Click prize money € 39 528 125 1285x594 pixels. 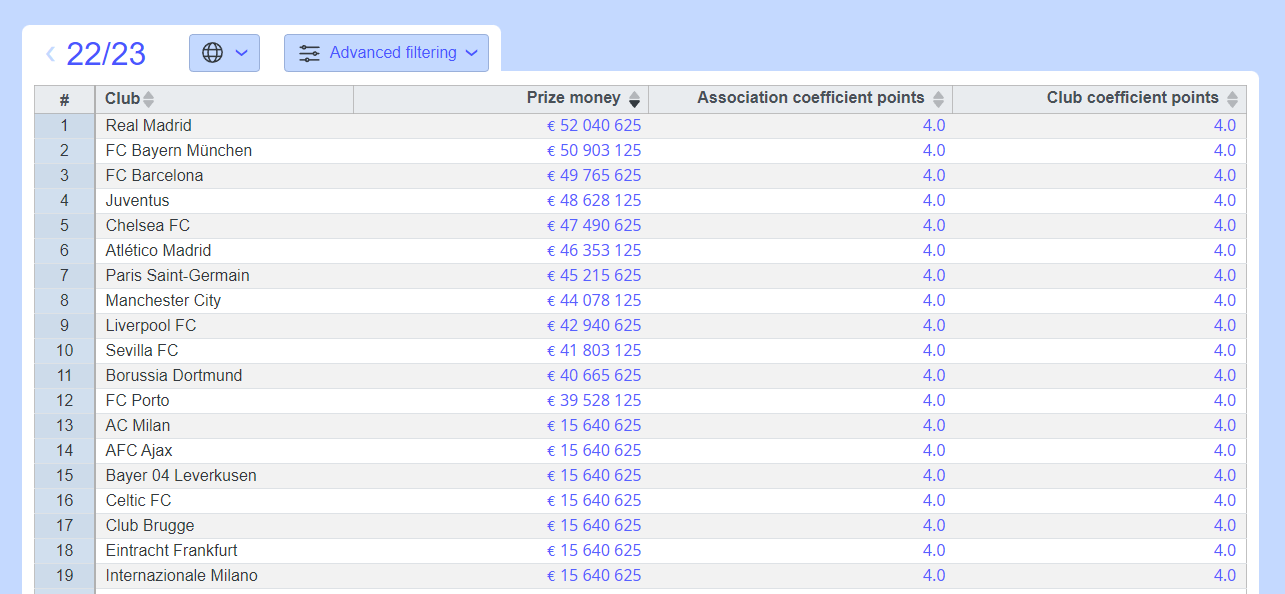pos(594,401)
